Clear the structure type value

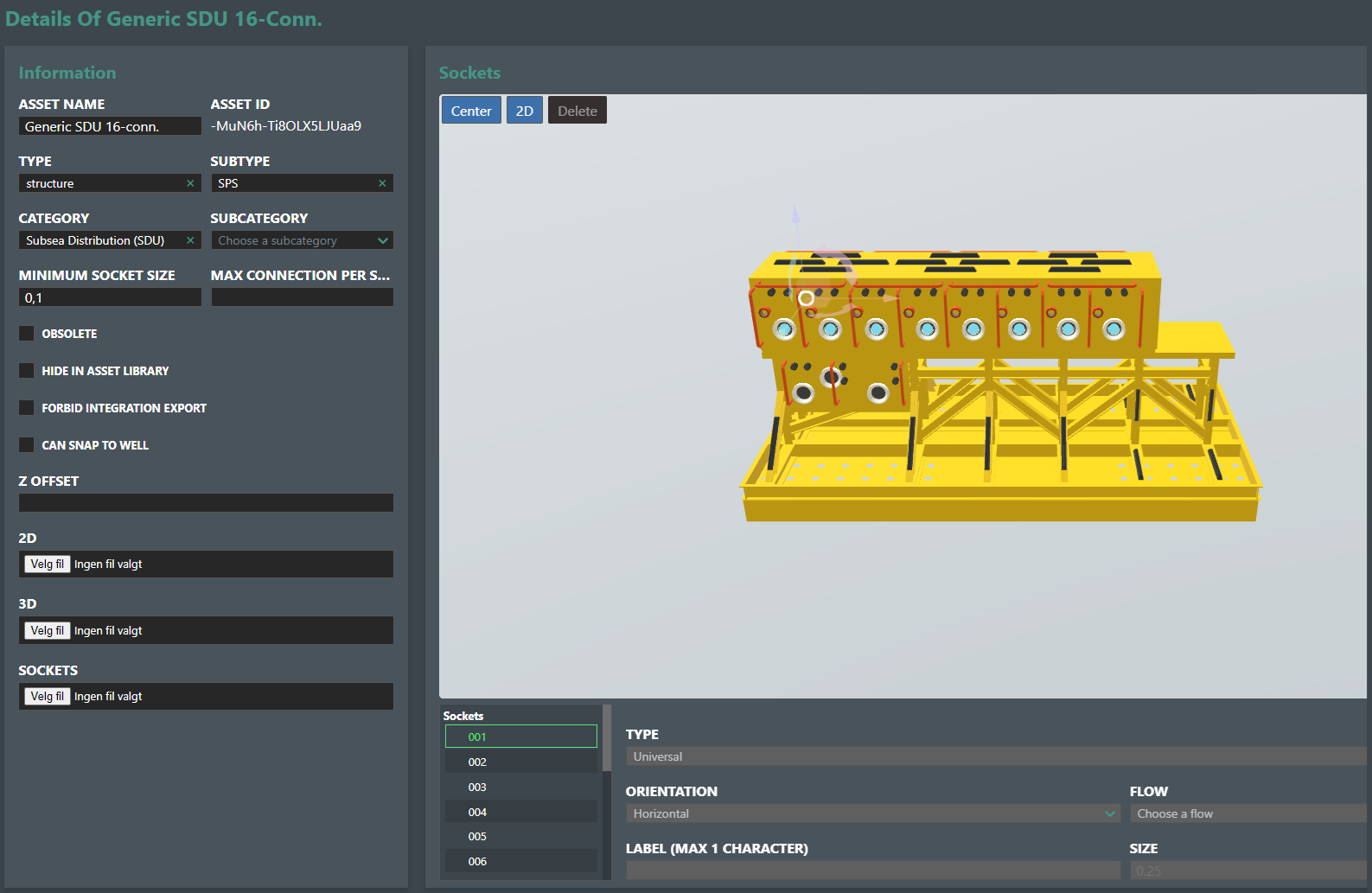pos(190,183)
